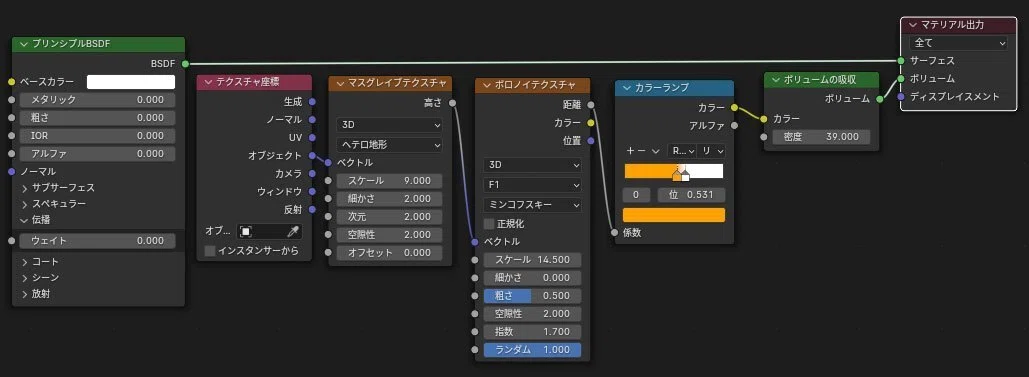Image resolution: width=1029 pixels, height=377 pixels.
Task: Click the UV output socket
Action: [x=312, y=138]
